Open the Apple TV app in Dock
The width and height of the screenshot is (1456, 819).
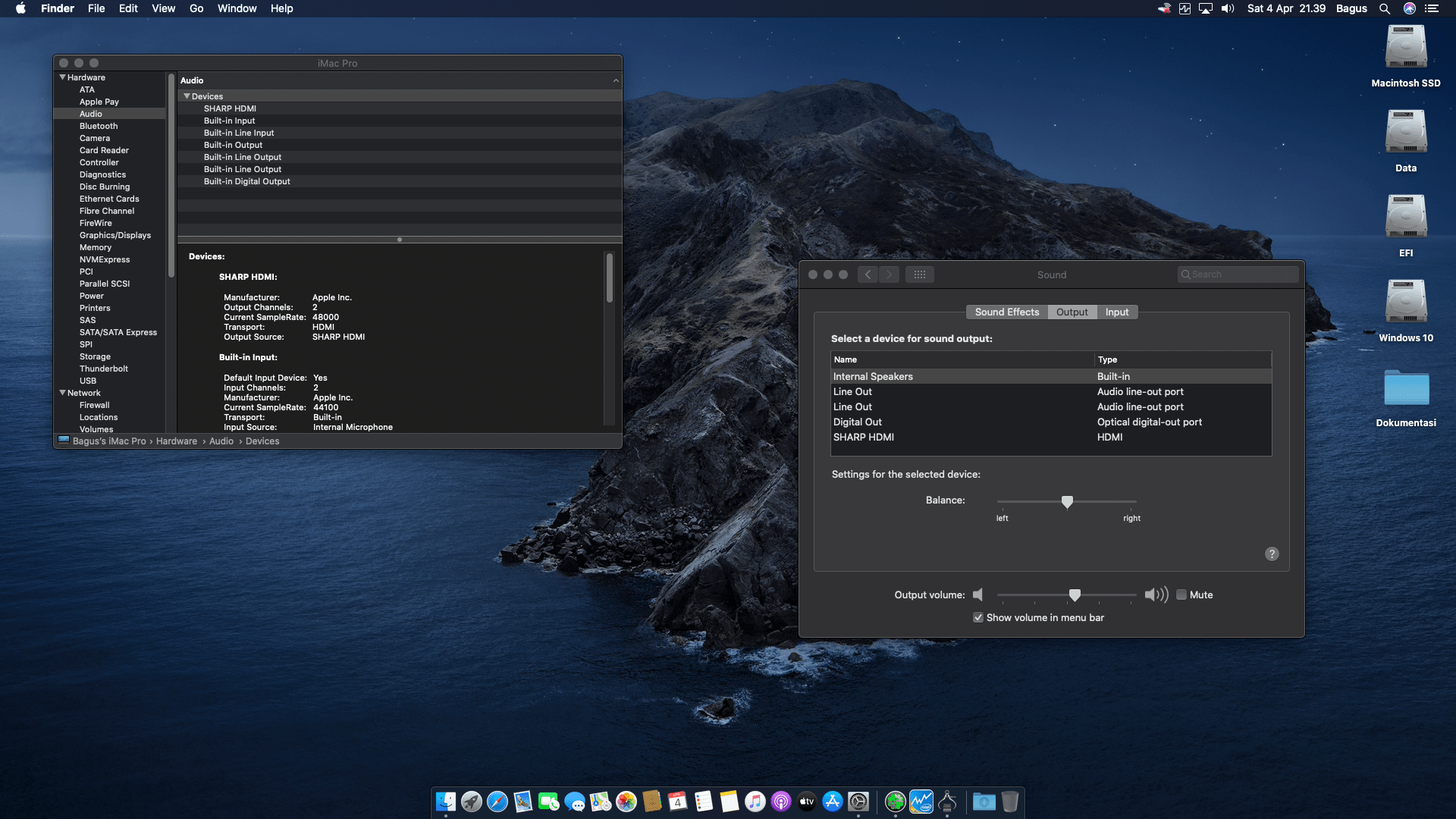click(x=807, y=802)
